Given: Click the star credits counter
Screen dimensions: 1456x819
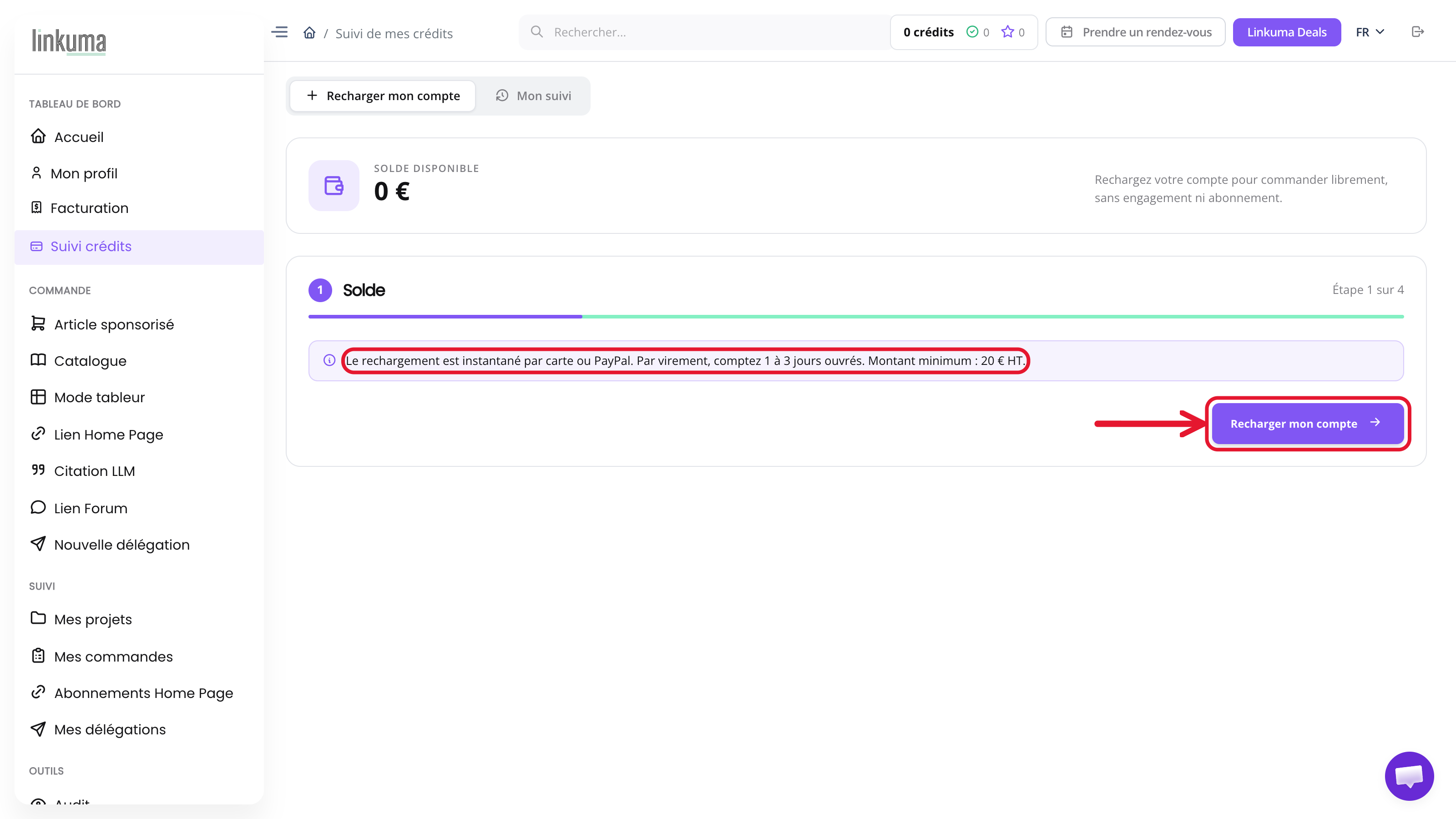Looking at the screenshot, I should coord(1013,32).
